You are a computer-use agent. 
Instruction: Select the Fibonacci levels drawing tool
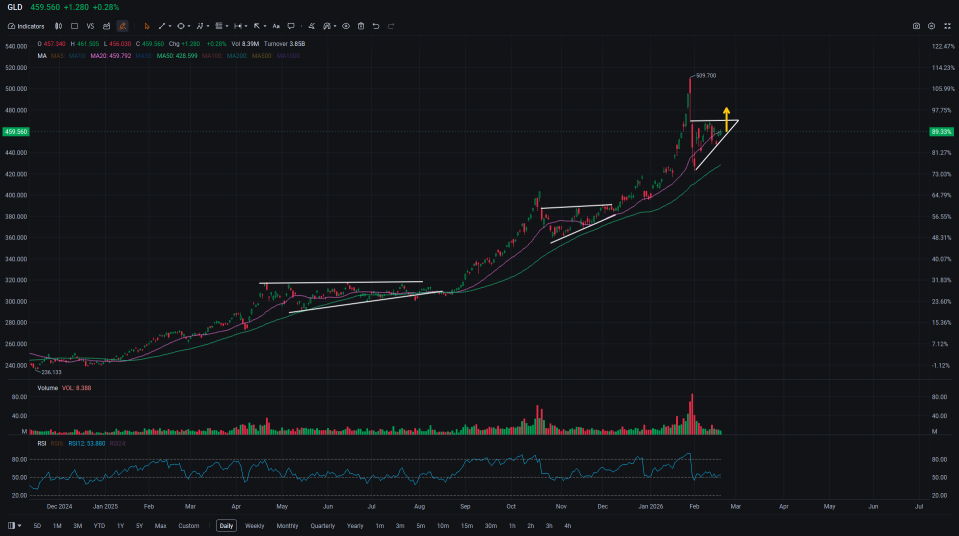(219, 26)
